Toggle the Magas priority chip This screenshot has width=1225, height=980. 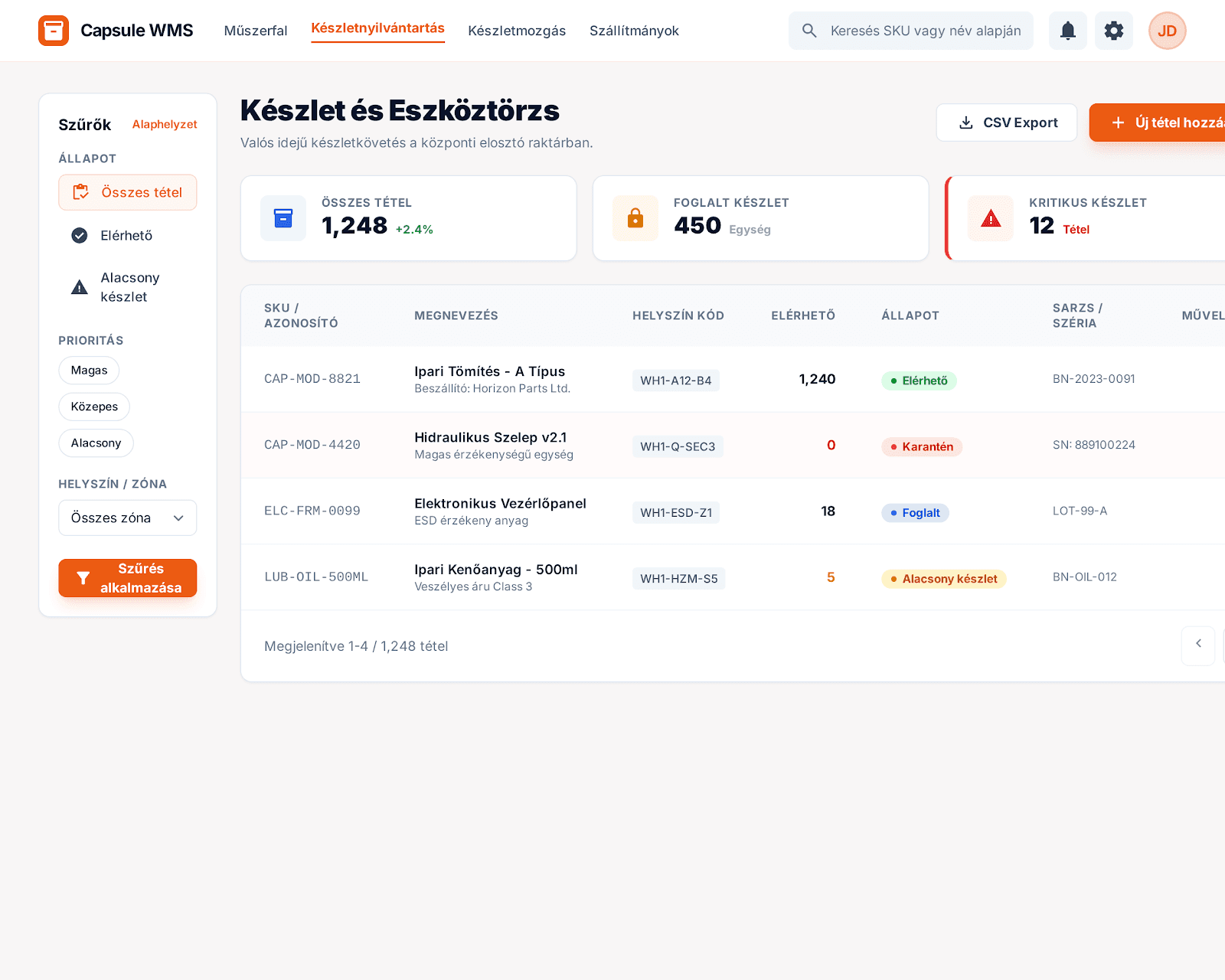(x=89, y=371)
